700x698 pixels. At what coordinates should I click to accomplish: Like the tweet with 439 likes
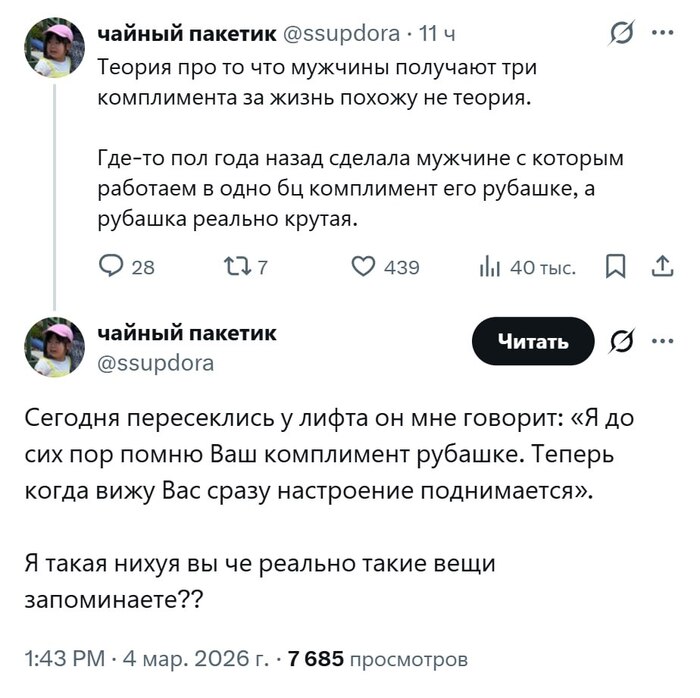click(363, 267)
